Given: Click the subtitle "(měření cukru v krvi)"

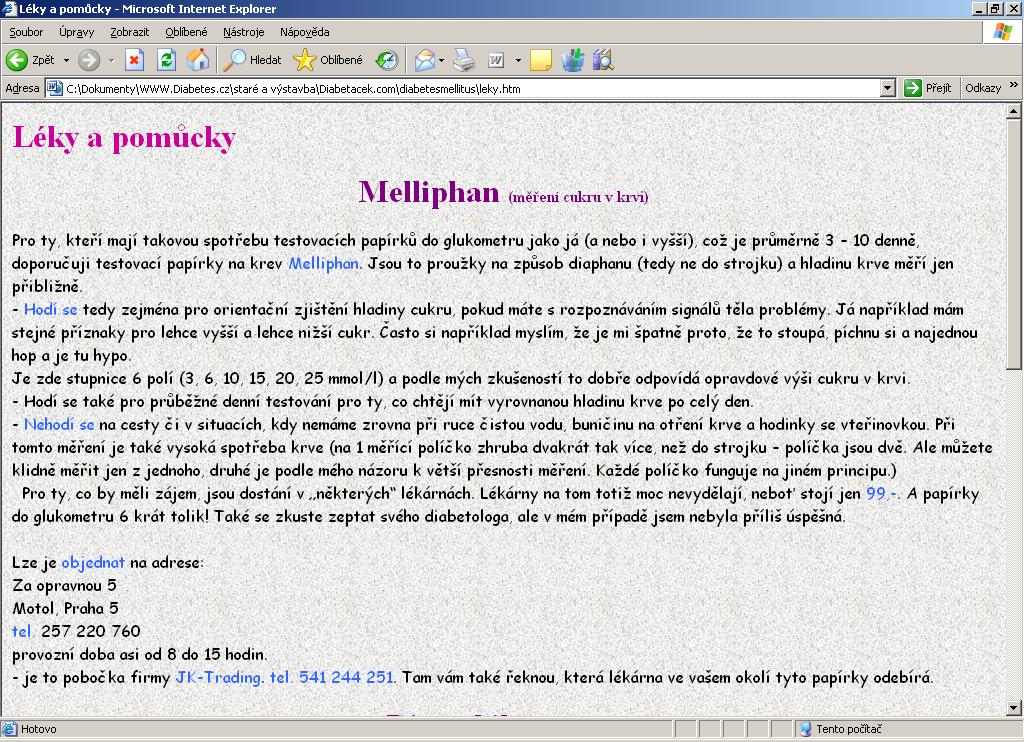Looking at the screenshot, I should [x=579, y=197].
